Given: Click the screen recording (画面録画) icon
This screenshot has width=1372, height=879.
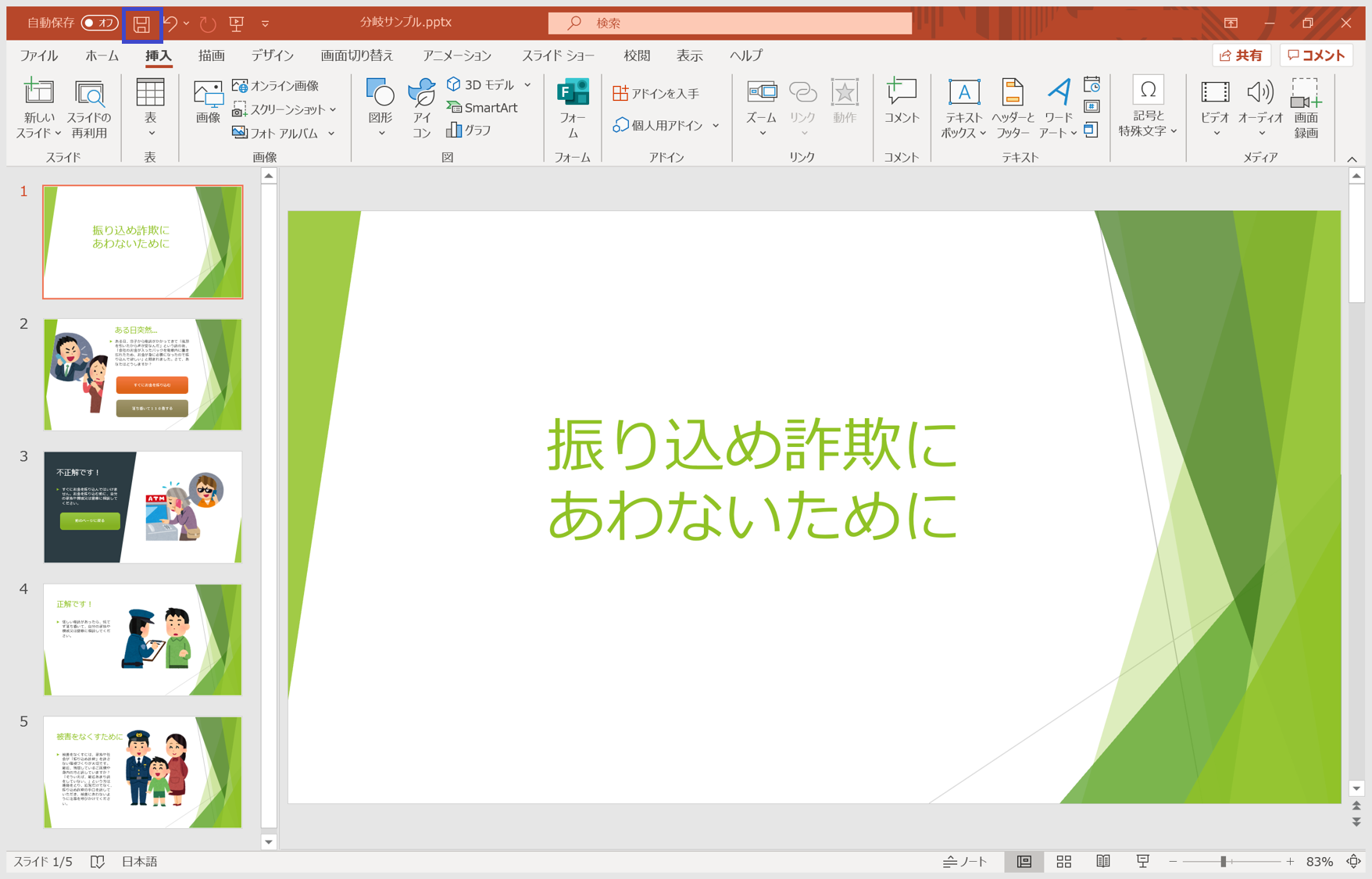Looking at the screenshot, I should (1306, 109).
